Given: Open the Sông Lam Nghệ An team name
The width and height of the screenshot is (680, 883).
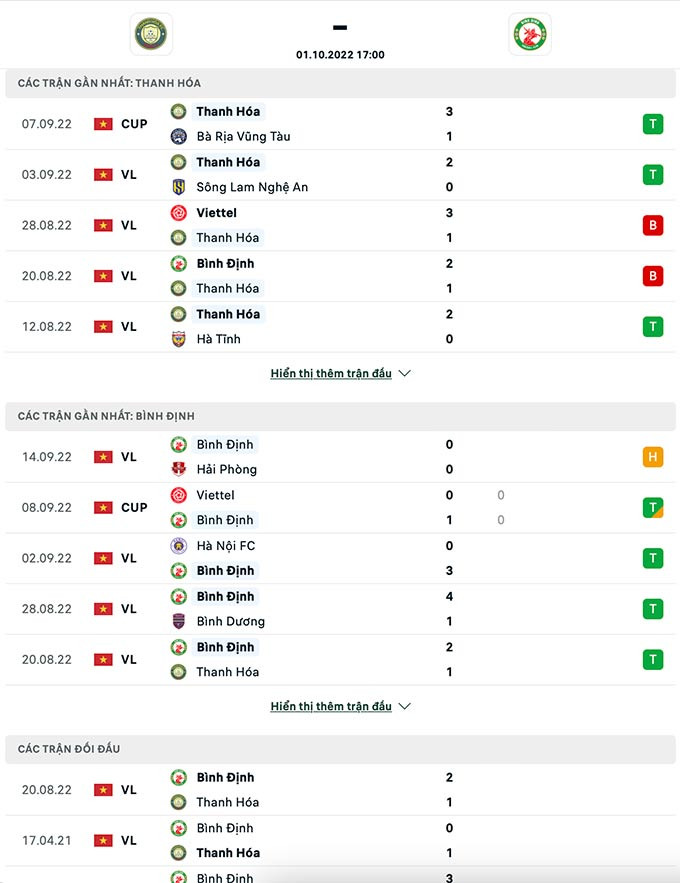Looking at the screenshot, I should (x=252, y=187).
